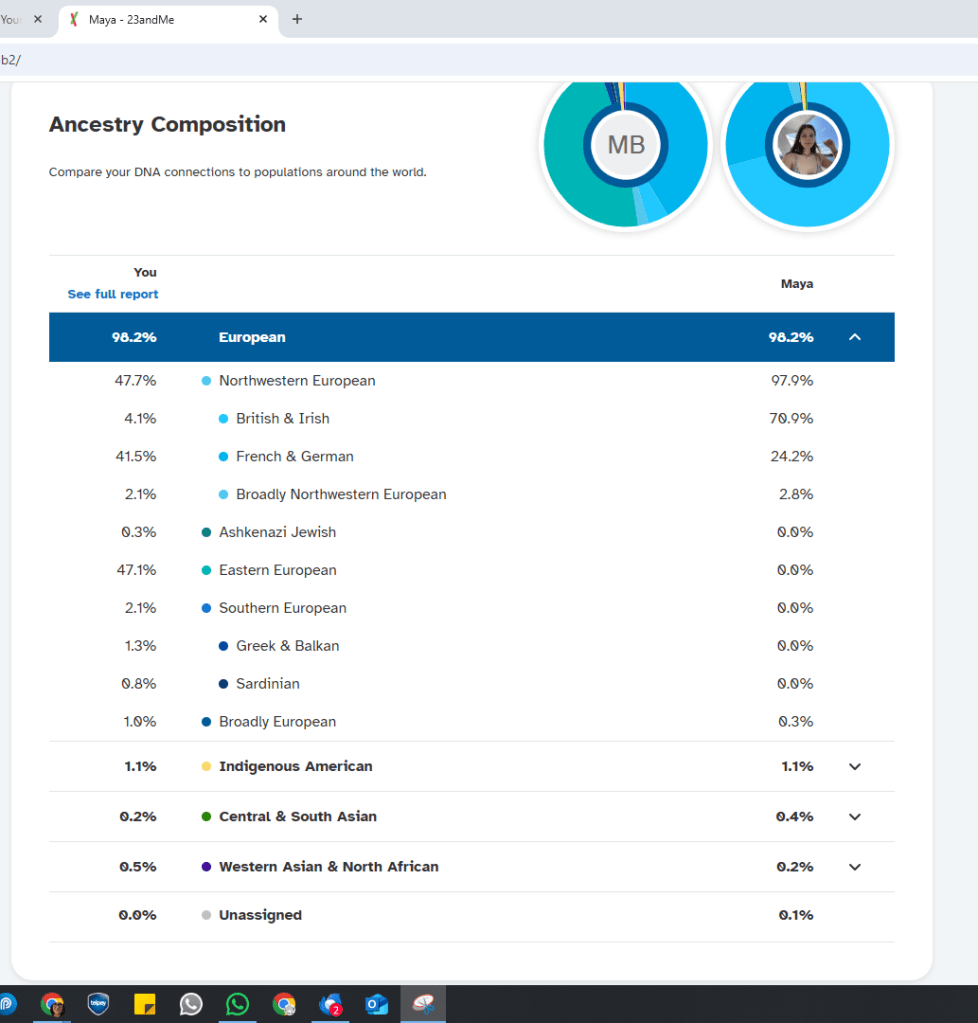Open Thunderbird icon with notification badge

coord(330,1004)
